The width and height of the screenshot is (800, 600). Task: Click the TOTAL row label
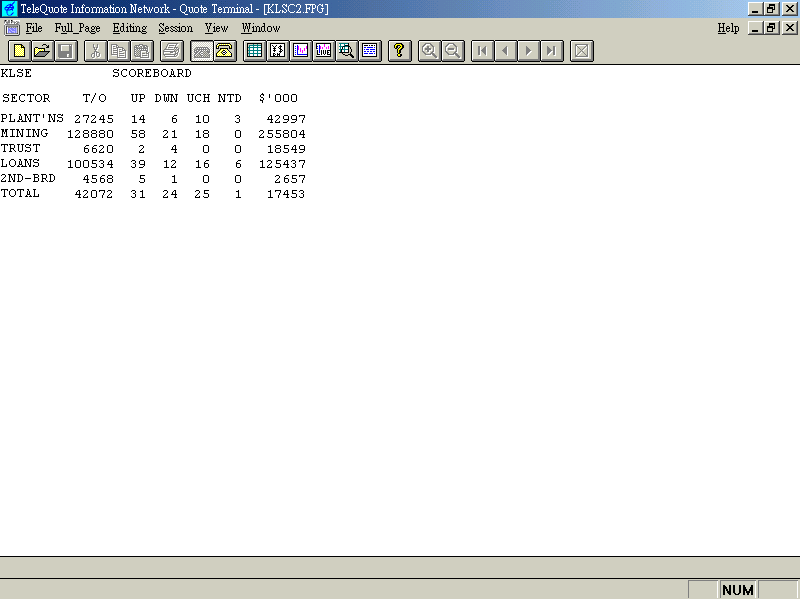[x=20, y=193]
